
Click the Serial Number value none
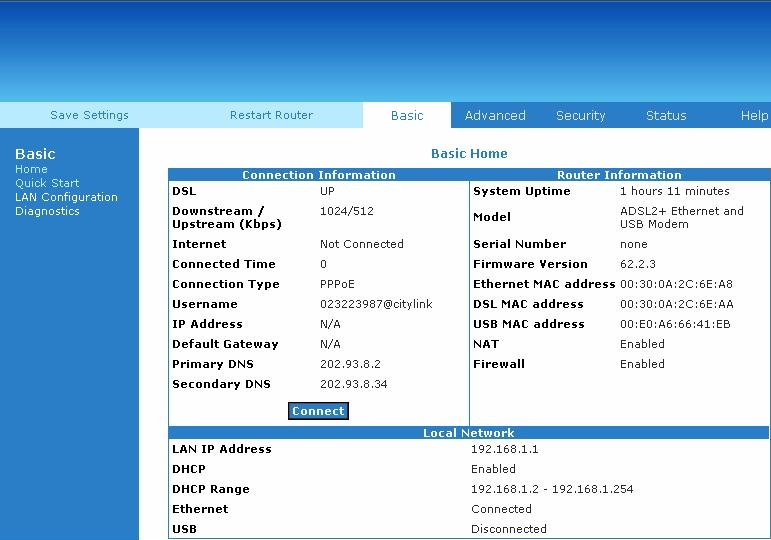tap(633, 244)
